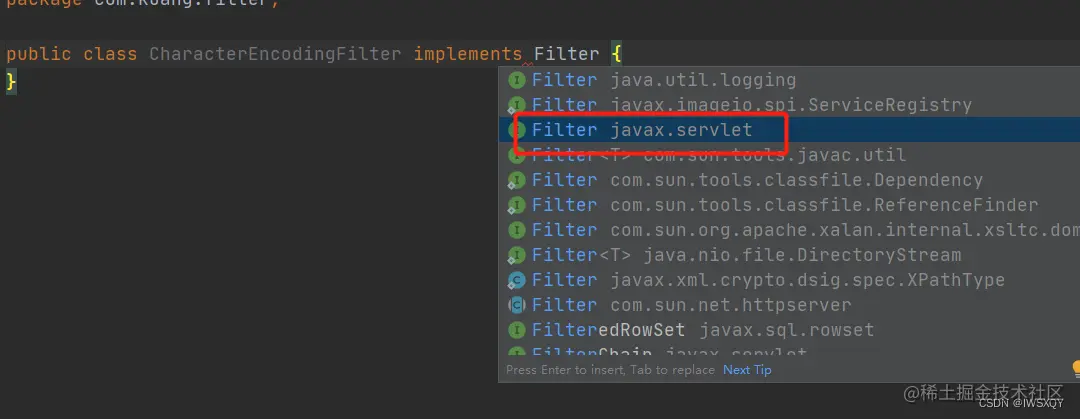Select the Filter javax.servlet completion
The image size is (1080, 419).
789,130
